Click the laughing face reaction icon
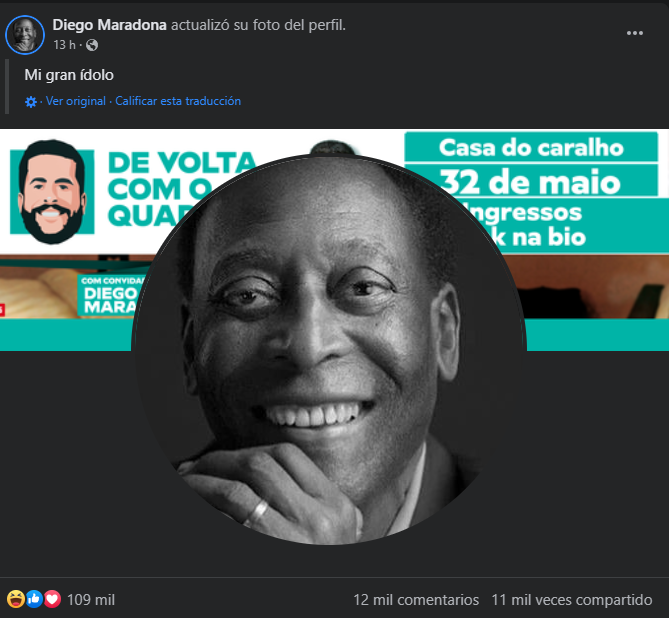The width and height of the screenshot is (669, 618). [x=16, y=599]
